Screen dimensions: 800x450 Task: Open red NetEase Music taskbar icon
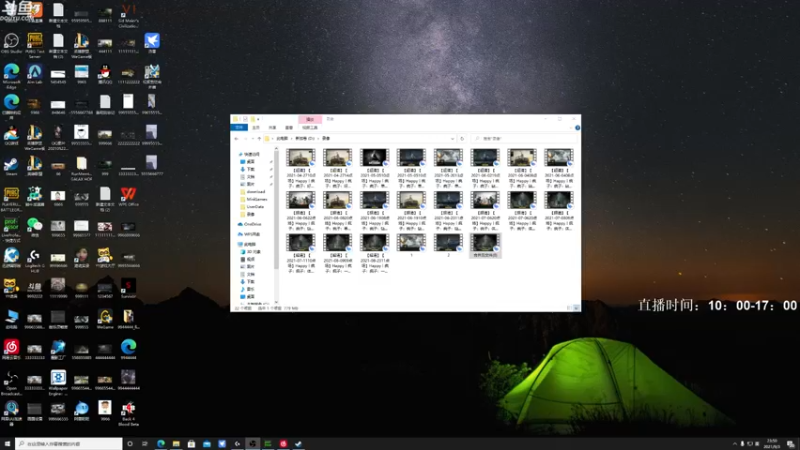pos(283,444)
